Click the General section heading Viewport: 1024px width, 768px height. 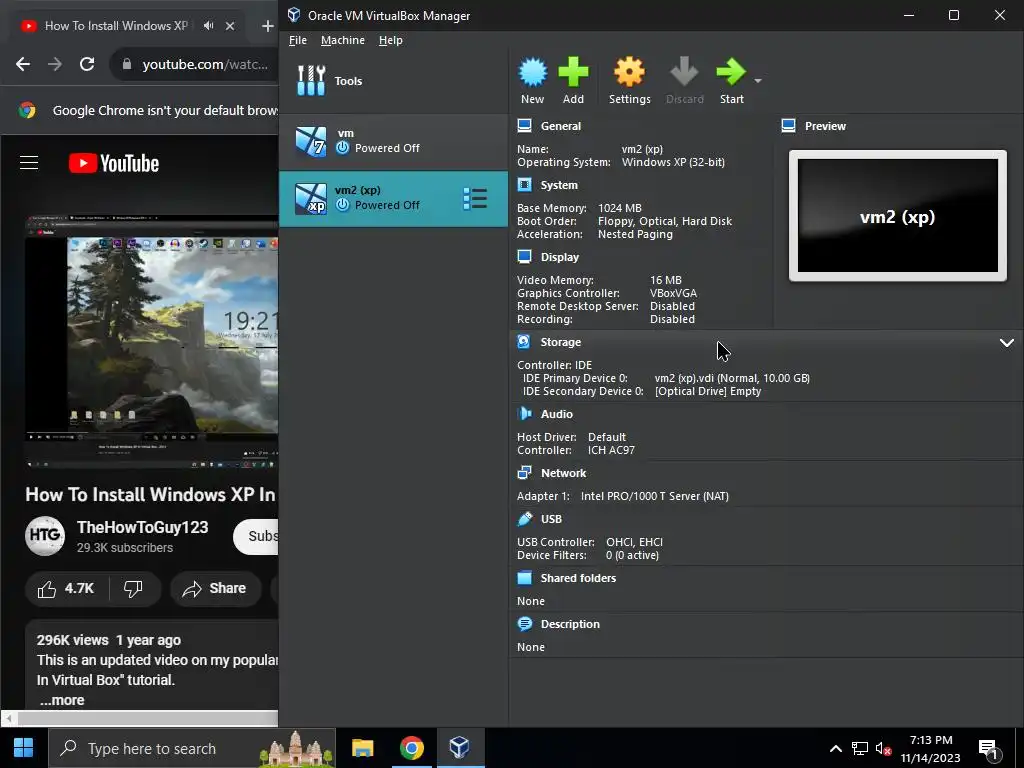tap(560, 126)
